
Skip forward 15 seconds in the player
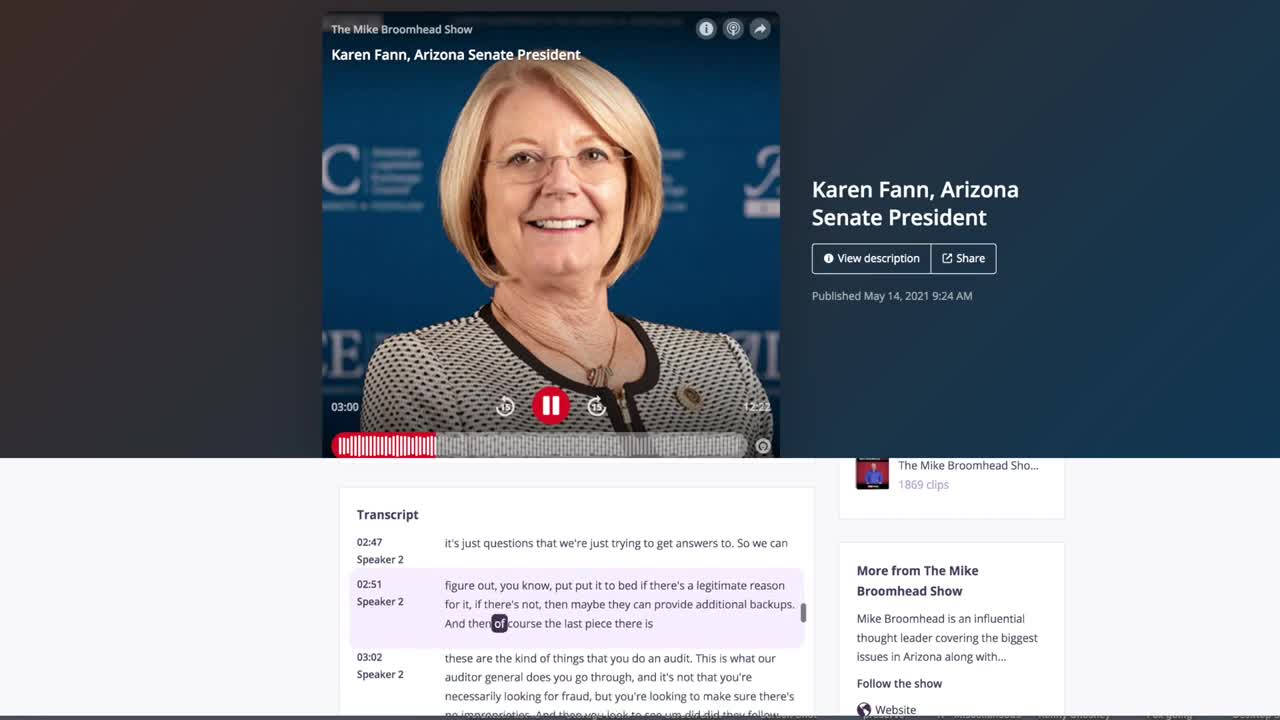[x=597, y=406]
